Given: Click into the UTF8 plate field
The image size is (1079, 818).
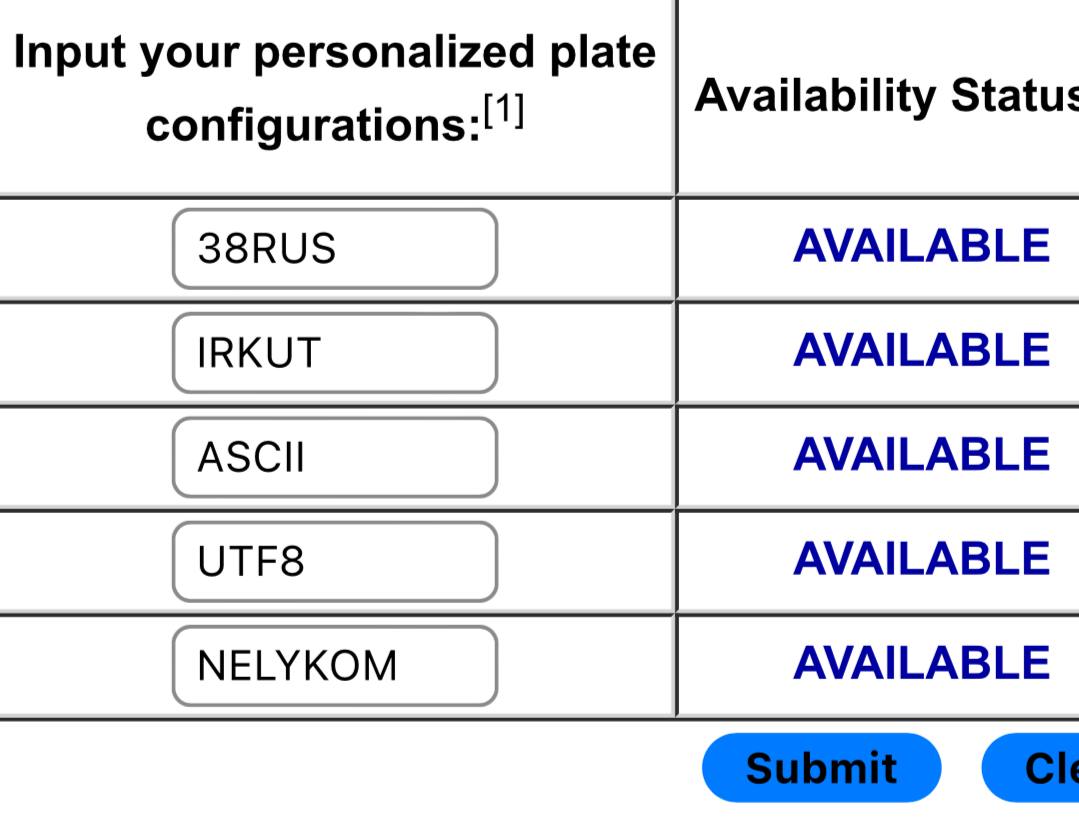Looking at the screenshot, I should click(334, 561).
